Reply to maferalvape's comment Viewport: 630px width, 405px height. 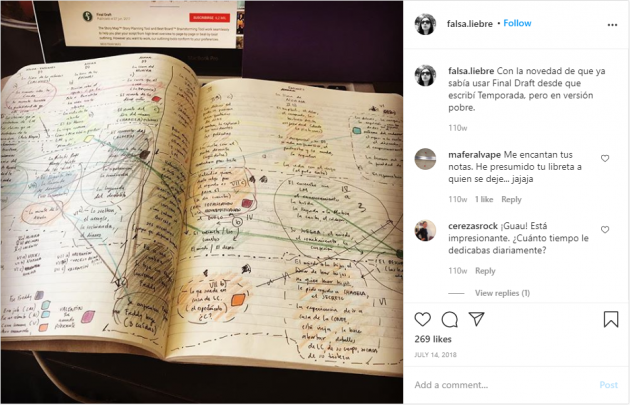click(x=511, y=199)
